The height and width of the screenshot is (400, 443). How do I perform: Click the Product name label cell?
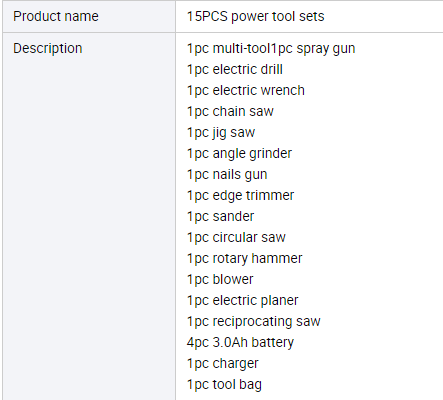(89, 16)
